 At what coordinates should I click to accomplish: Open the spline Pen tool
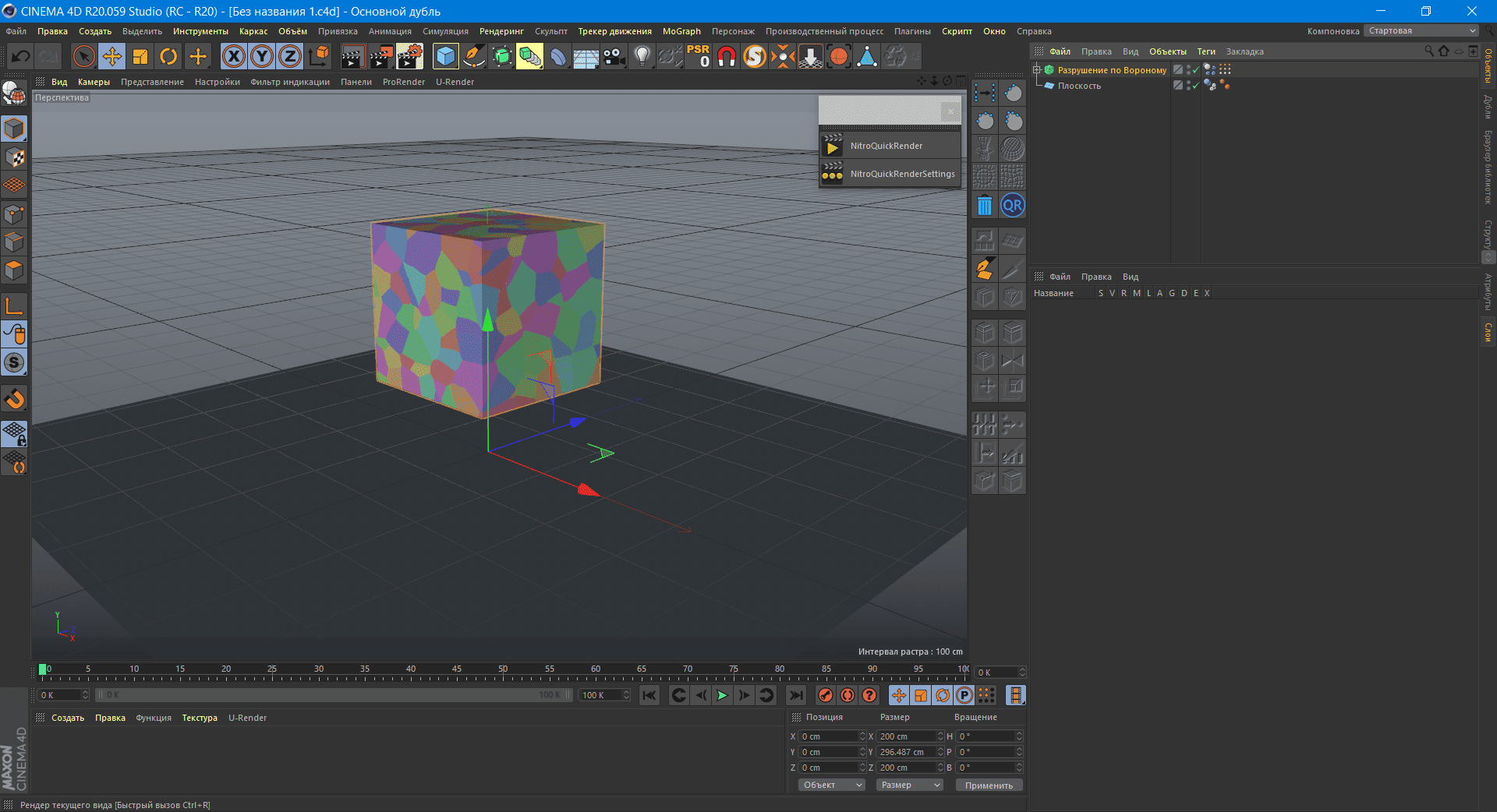click(473, 56)
